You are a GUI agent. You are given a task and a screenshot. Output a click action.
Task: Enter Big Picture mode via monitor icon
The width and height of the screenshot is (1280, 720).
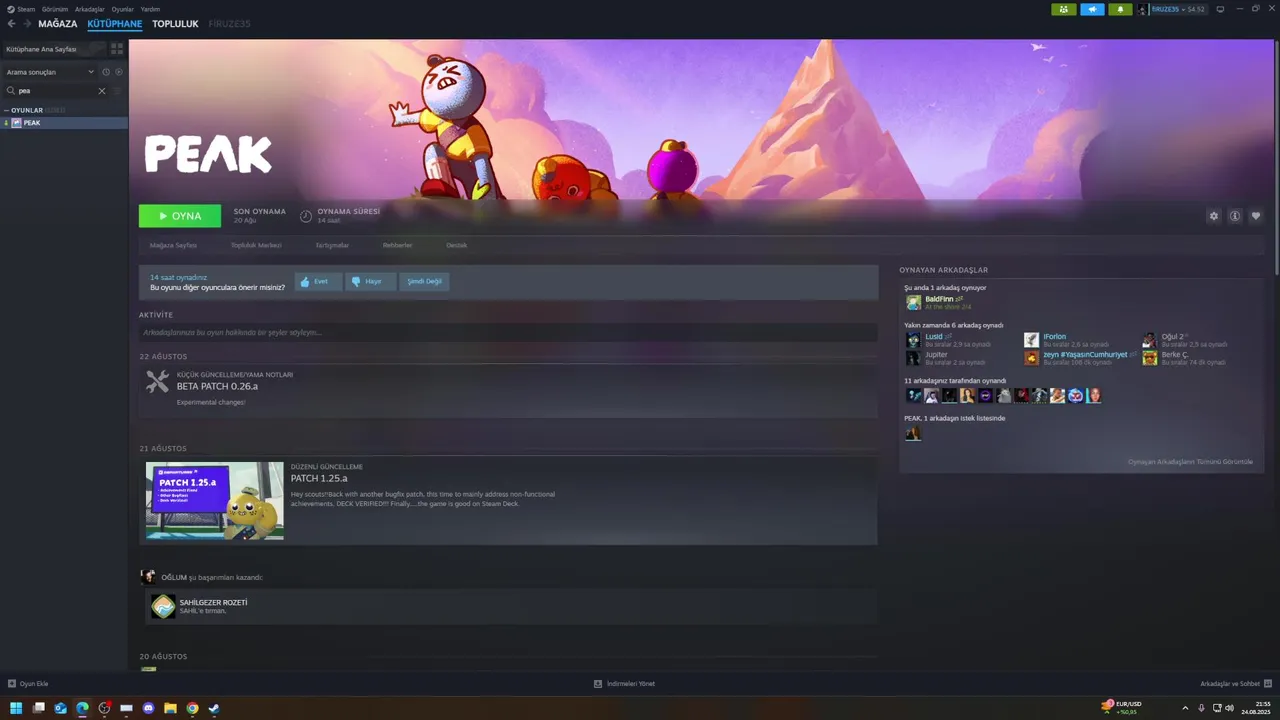[1220, 9]
